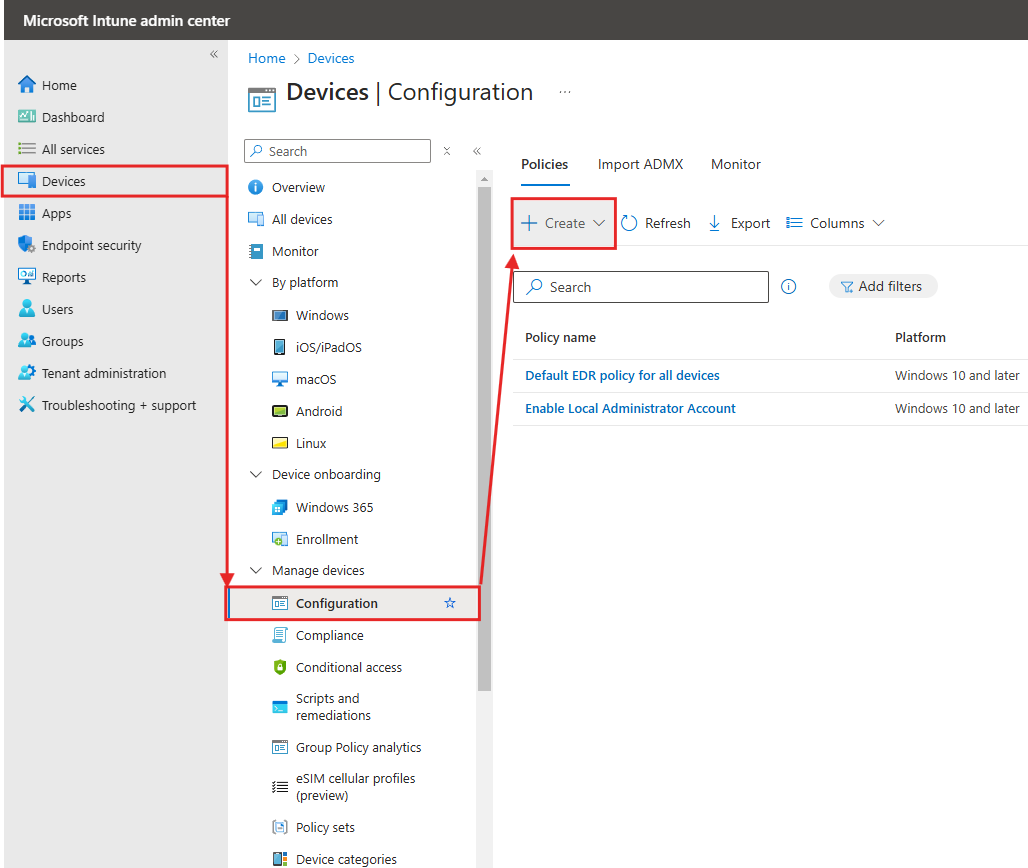Click Home breadcrumb link
The image size is (1028, 868).
point(267,58)
